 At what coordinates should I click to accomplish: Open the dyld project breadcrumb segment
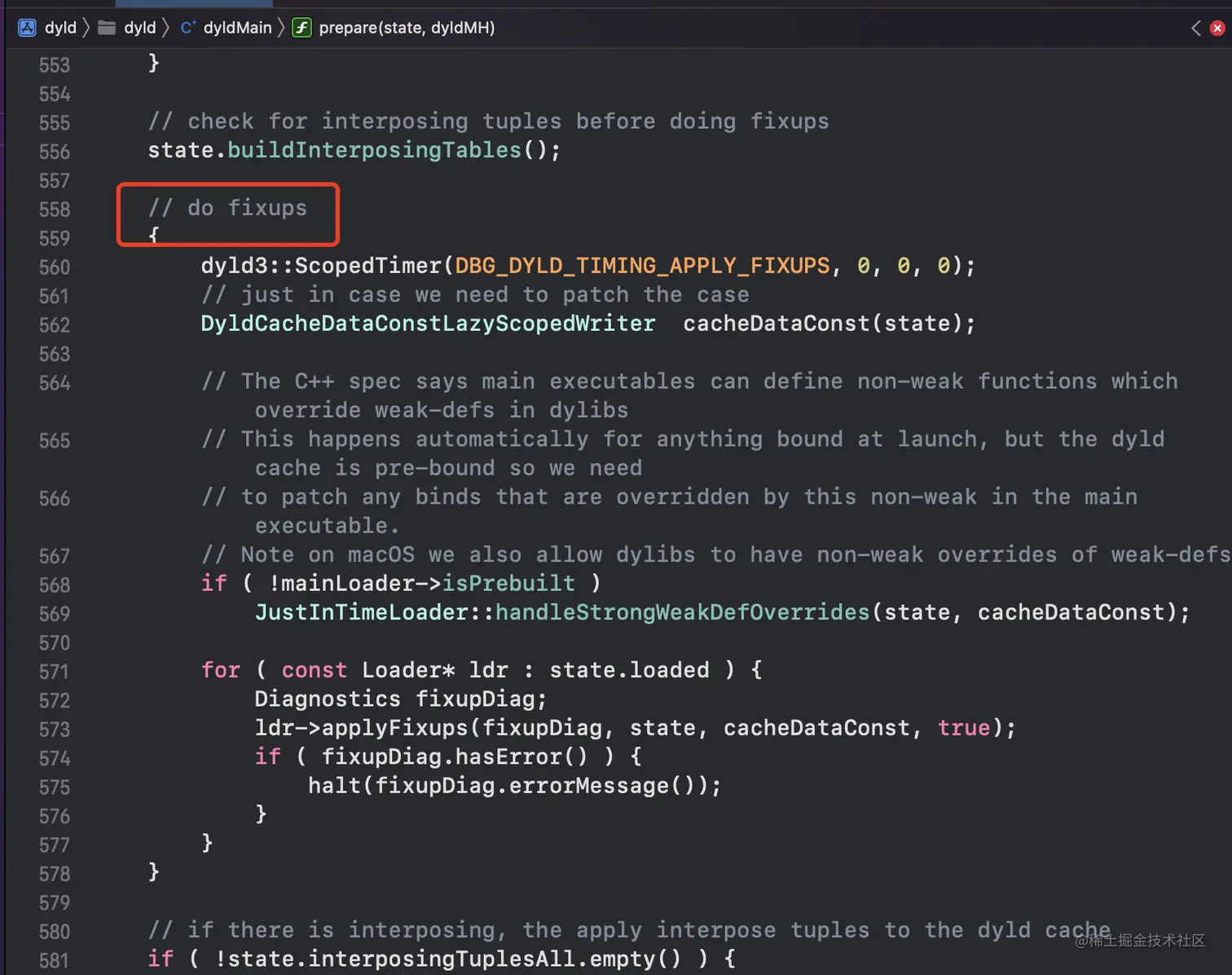[60, 28]
